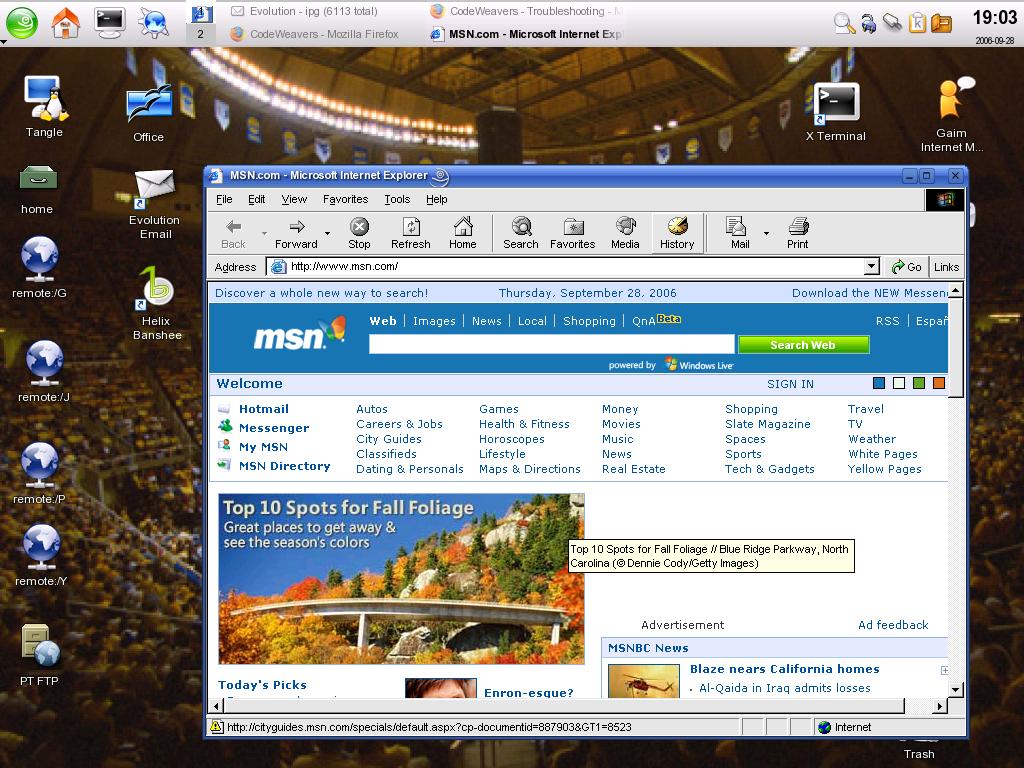Image resolution: width=1024 pixels, height=768 pixels.
Task: Open the home folder desktop icon
Action: [37, 189]
